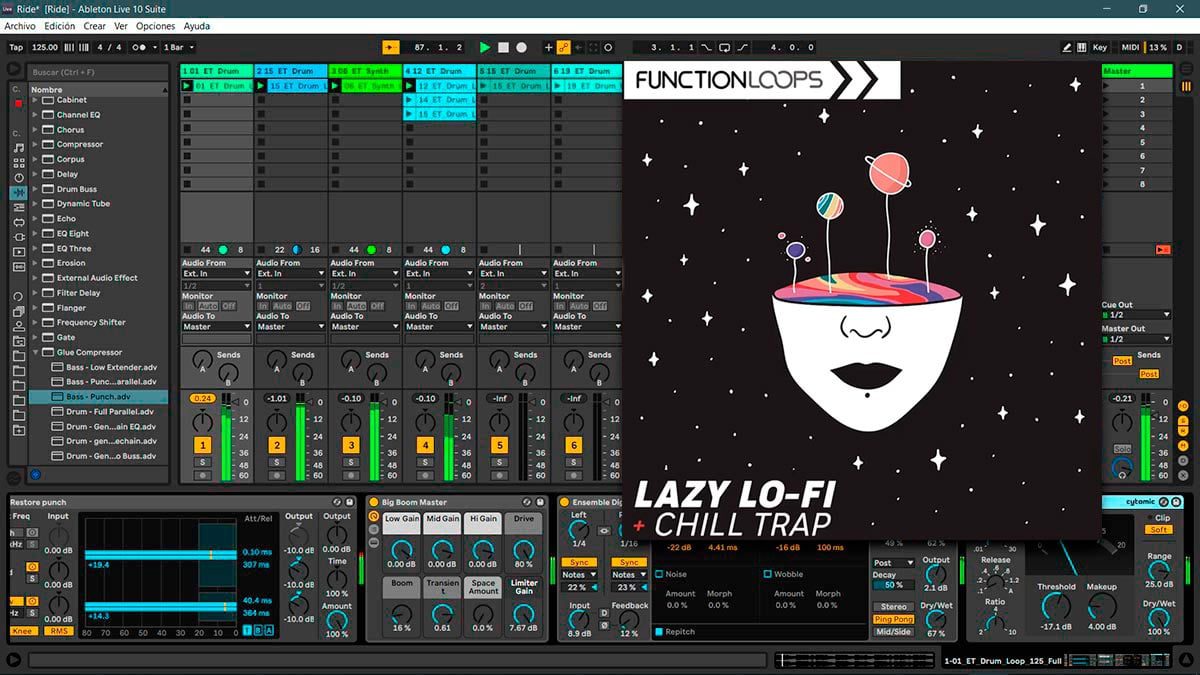Click the clip stop button of track 1
Image resolution: width=1200 pixels, height=675 pixels.
(187, 249)
